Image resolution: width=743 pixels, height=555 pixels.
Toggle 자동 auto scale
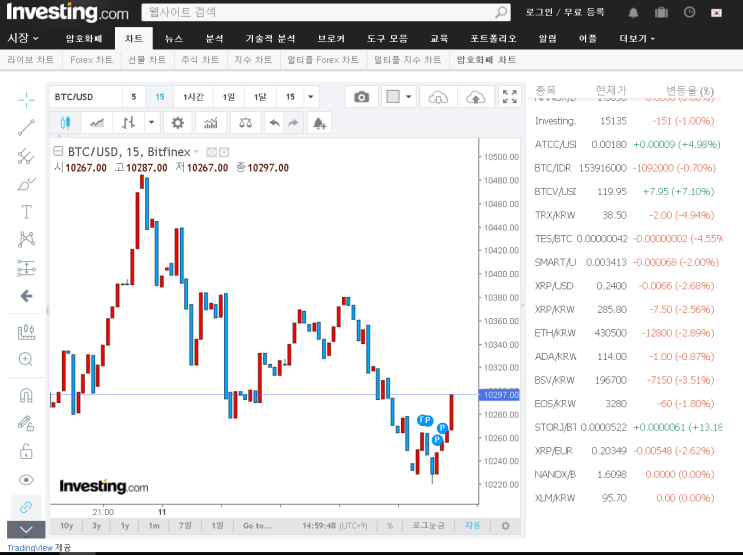tap(472, 526)
